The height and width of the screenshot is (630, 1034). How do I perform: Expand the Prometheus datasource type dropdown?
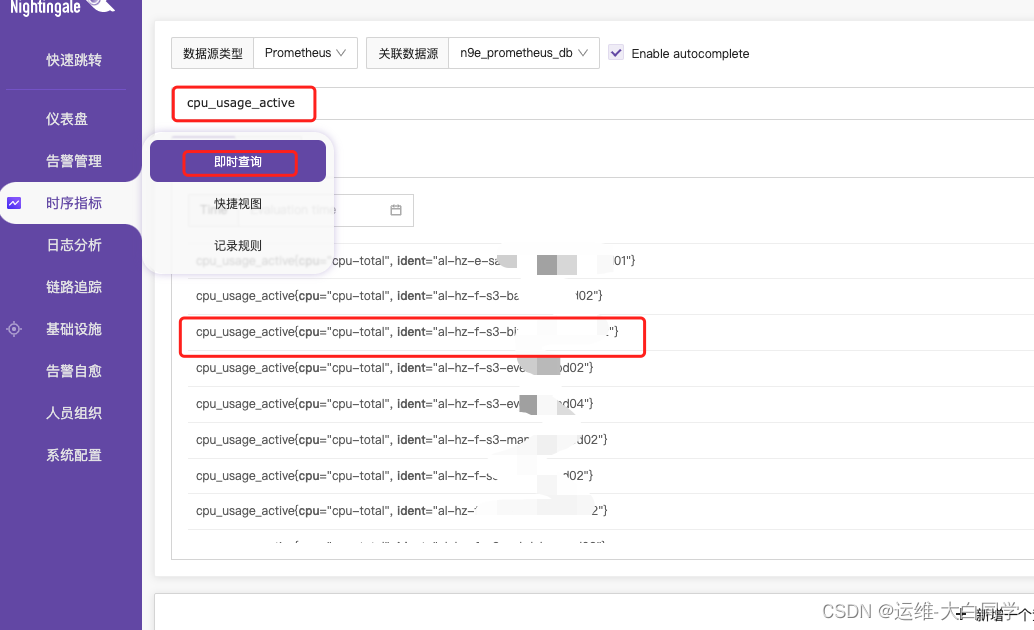click(x=305, y=53)
